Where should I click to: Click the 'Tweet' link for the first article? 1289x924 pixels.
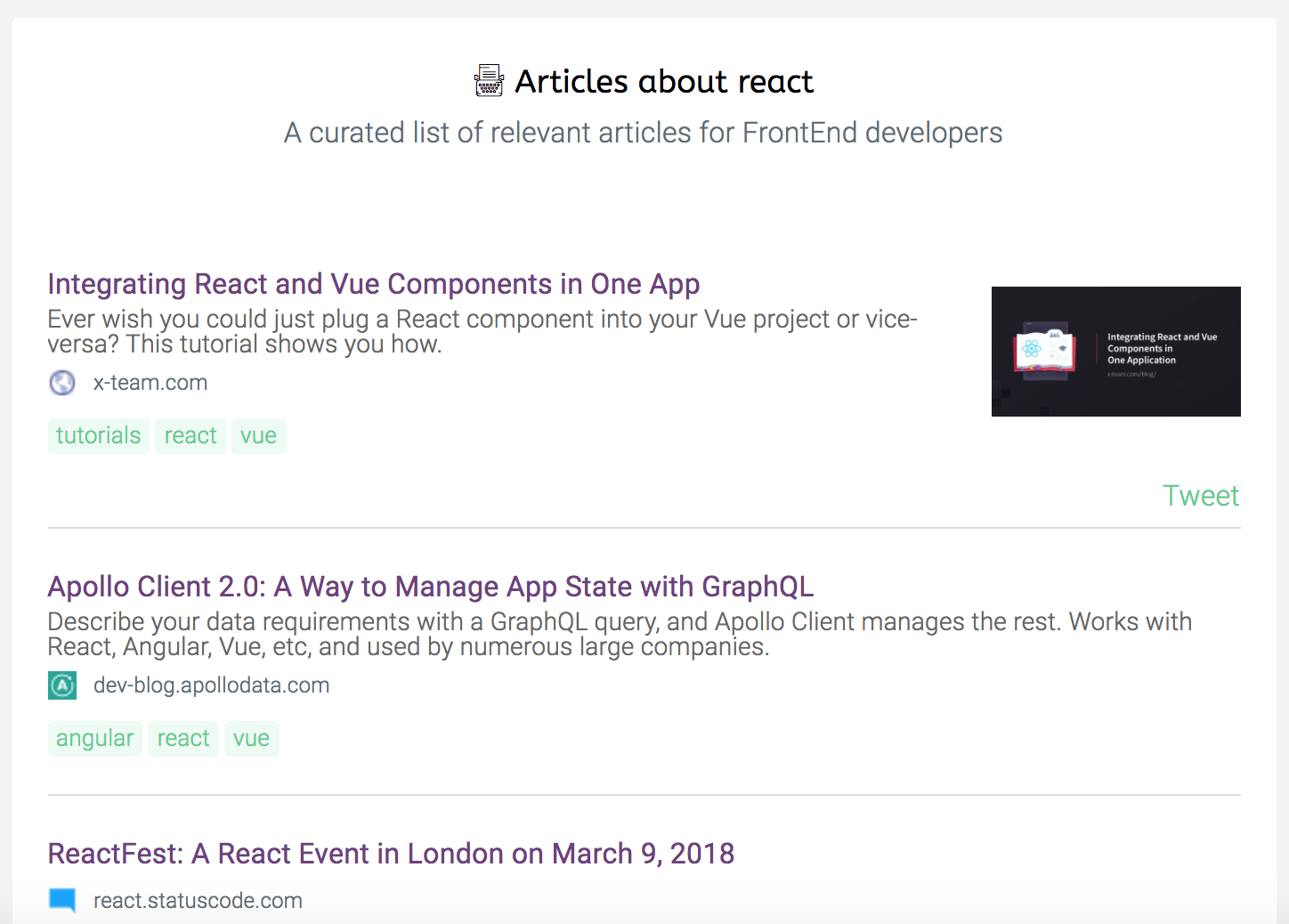1200,495
